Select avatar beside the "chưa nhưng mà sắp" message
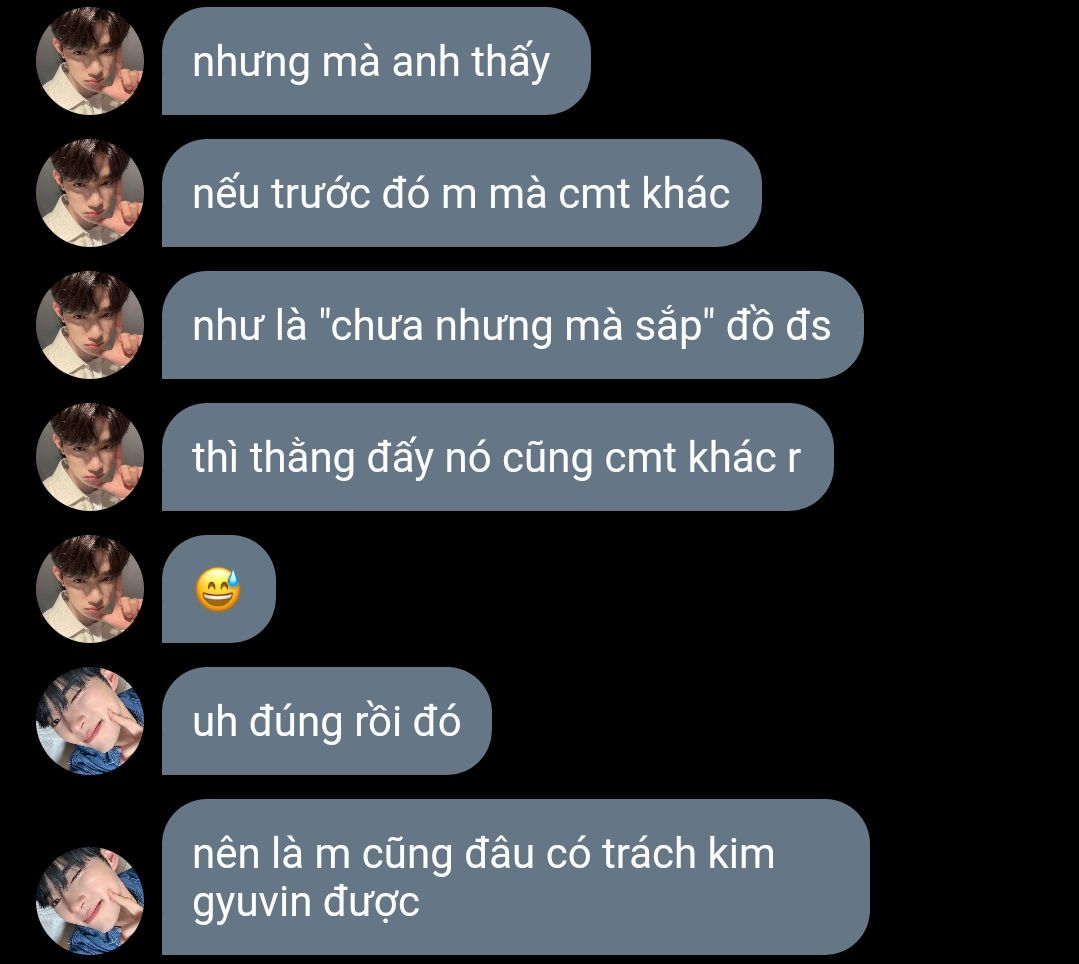 tap(90, 325)
